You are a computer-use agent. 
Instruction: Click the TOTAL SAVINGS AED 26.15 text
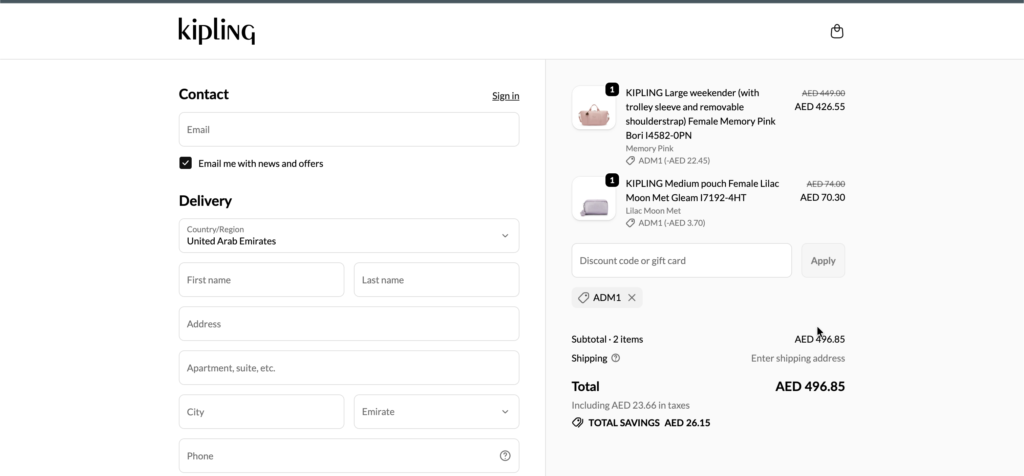[x=649, y=422]
